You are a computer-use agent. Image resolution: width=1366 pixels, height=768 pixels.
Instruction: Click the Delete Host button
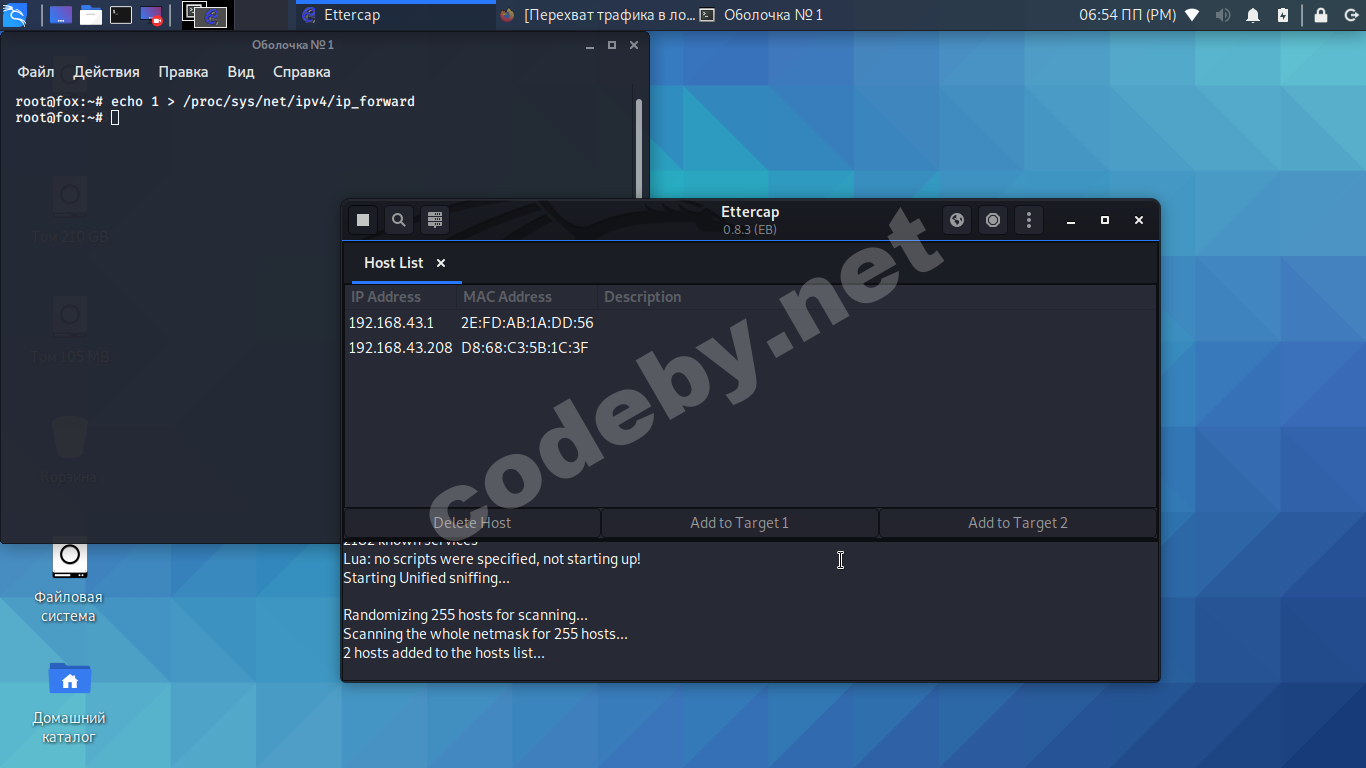coord(472,523)
